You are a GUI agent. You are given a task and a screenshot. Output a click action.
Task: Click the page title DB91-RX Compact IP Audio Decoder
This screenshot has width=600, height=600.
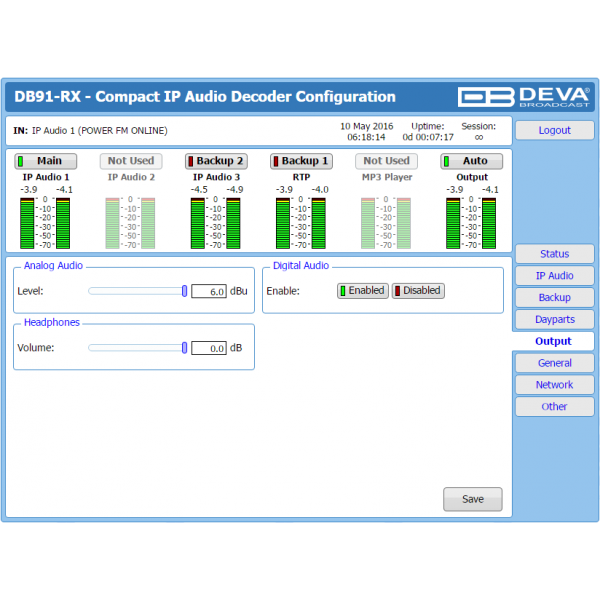coord(205,96)
